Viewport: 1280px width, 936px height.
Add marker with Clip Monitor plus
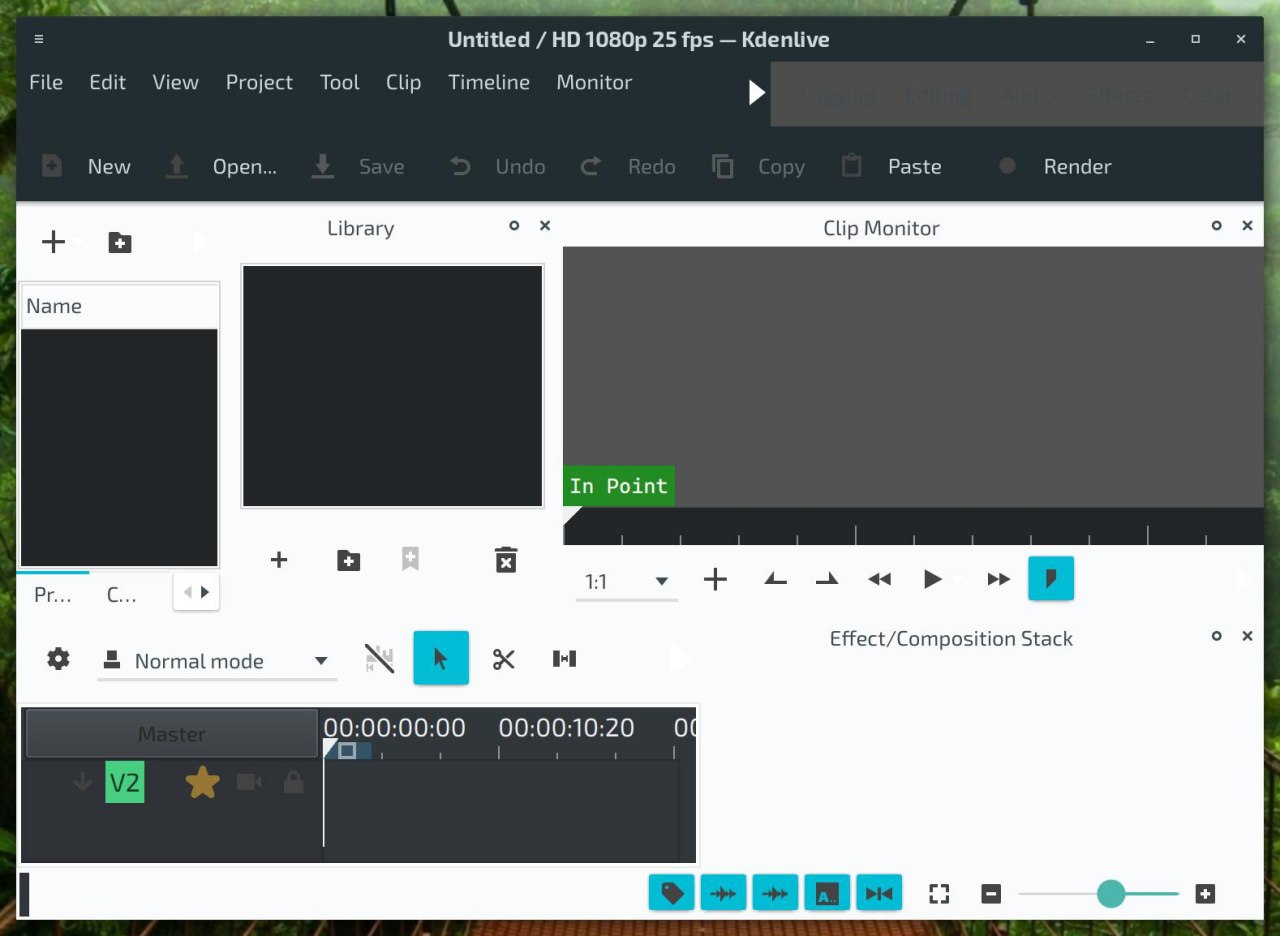[x=715, y=579]
